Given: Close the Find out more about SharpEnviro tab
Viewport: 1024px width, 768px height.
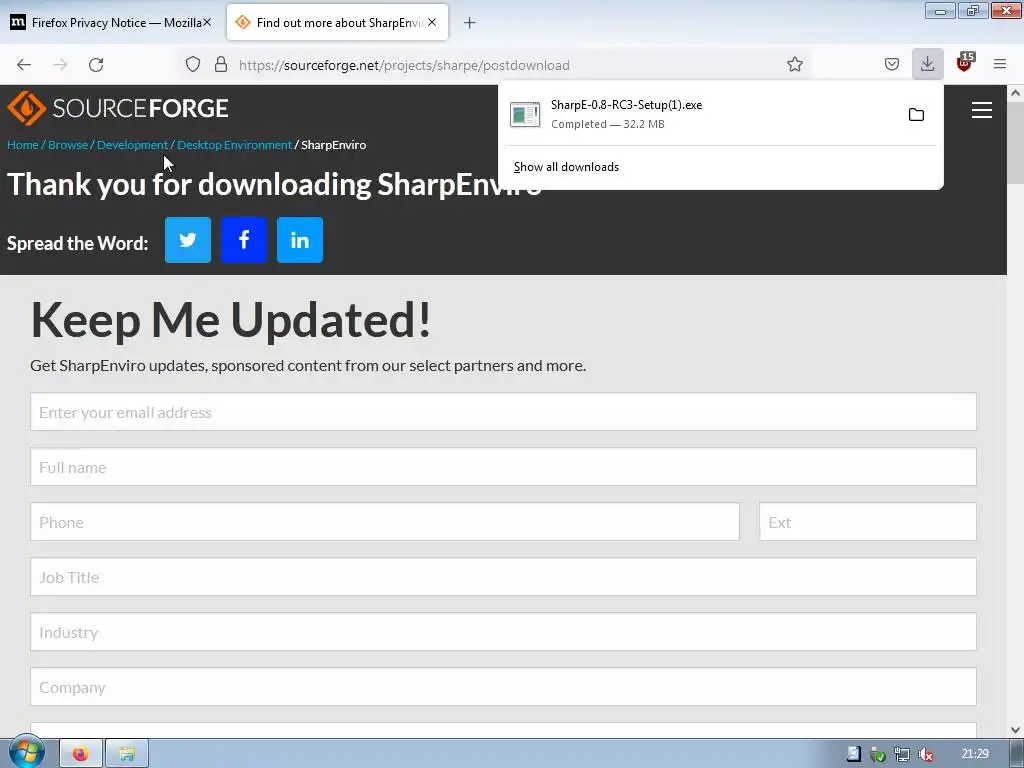Looking at the screenshot, I should (x=432, y=22).
